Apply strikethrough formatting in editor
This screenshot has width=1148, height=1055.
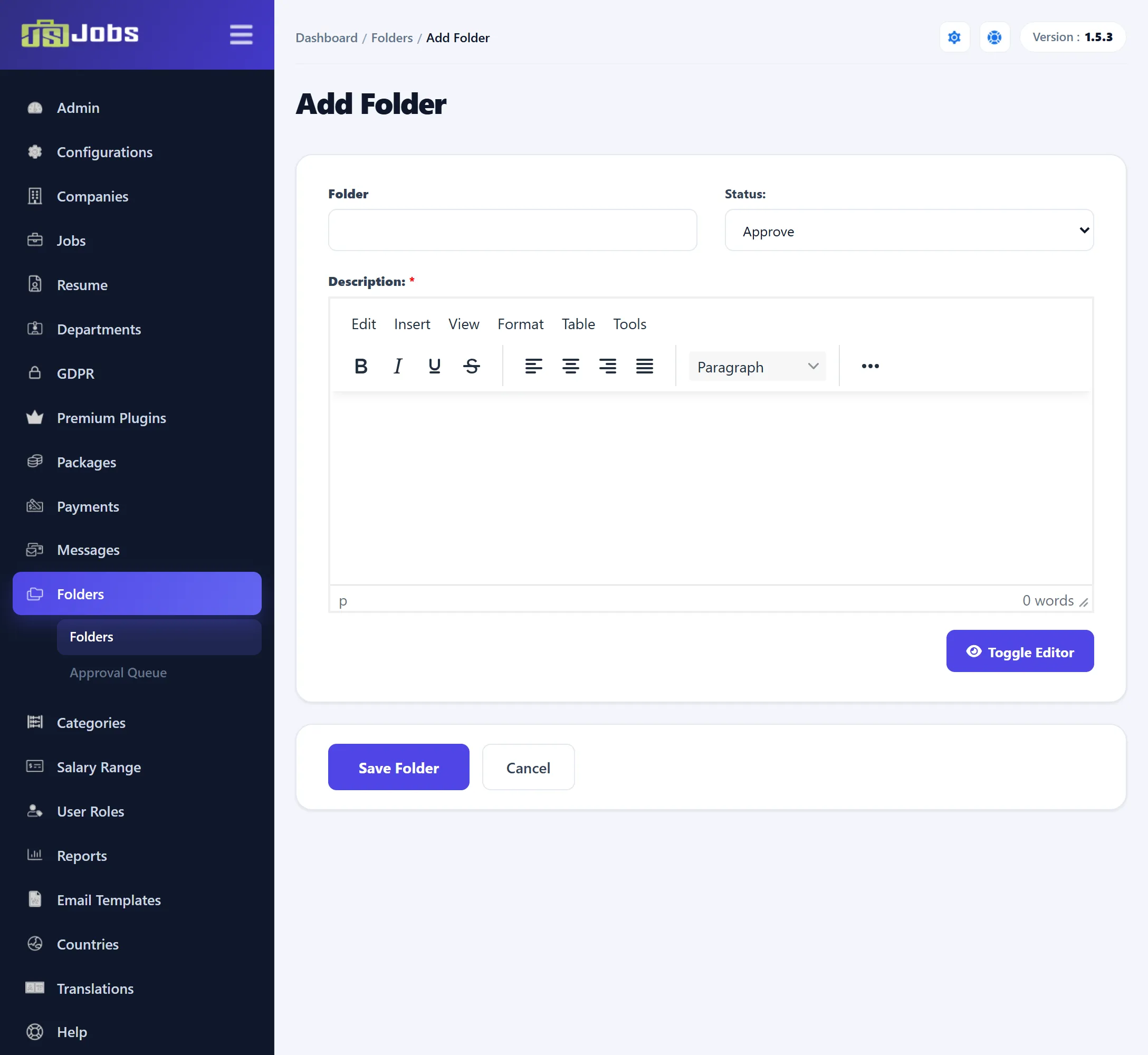point(472,366)
